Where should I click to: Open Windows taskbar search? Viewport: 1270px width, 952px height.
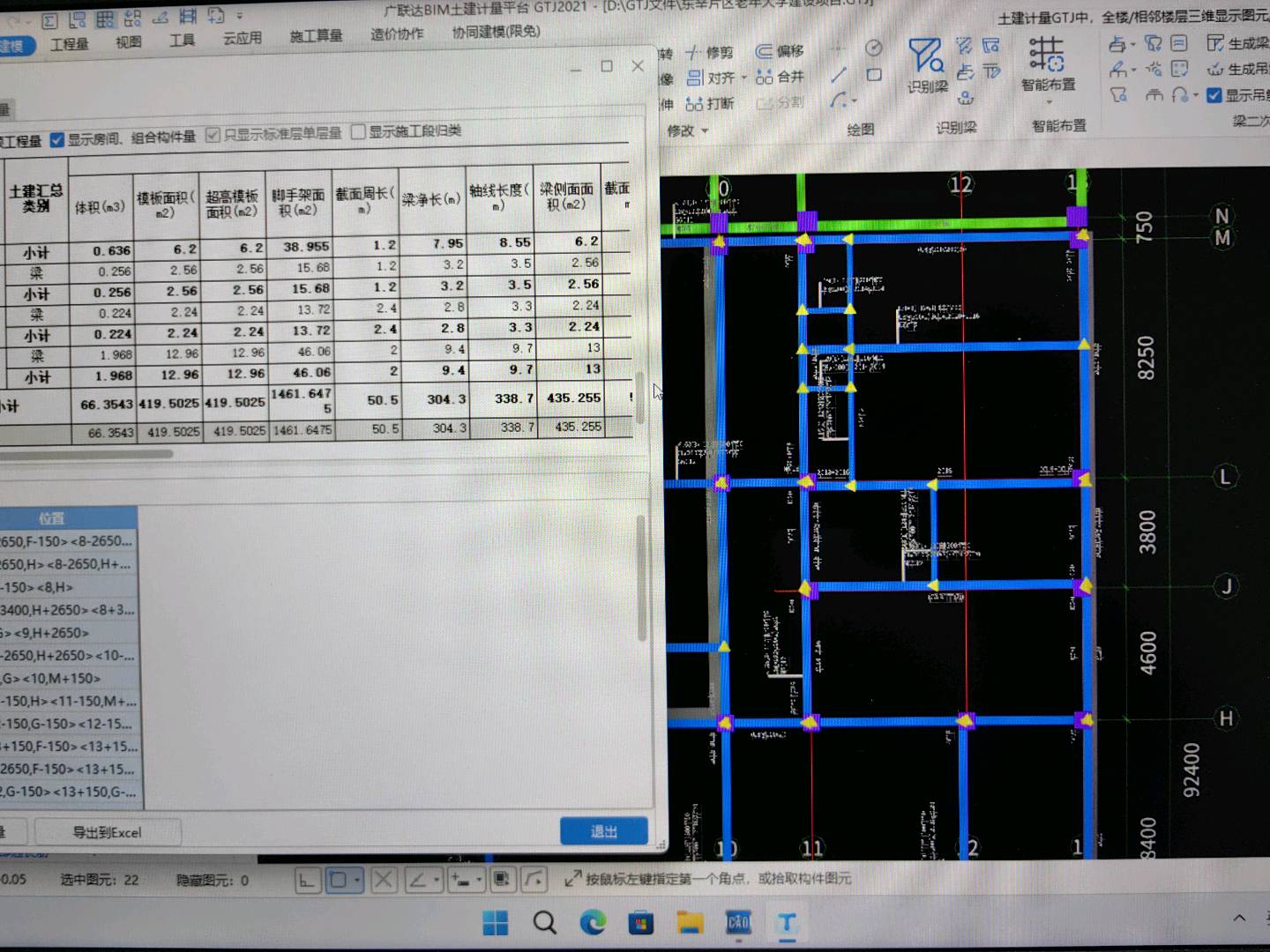tap(545, 923)
